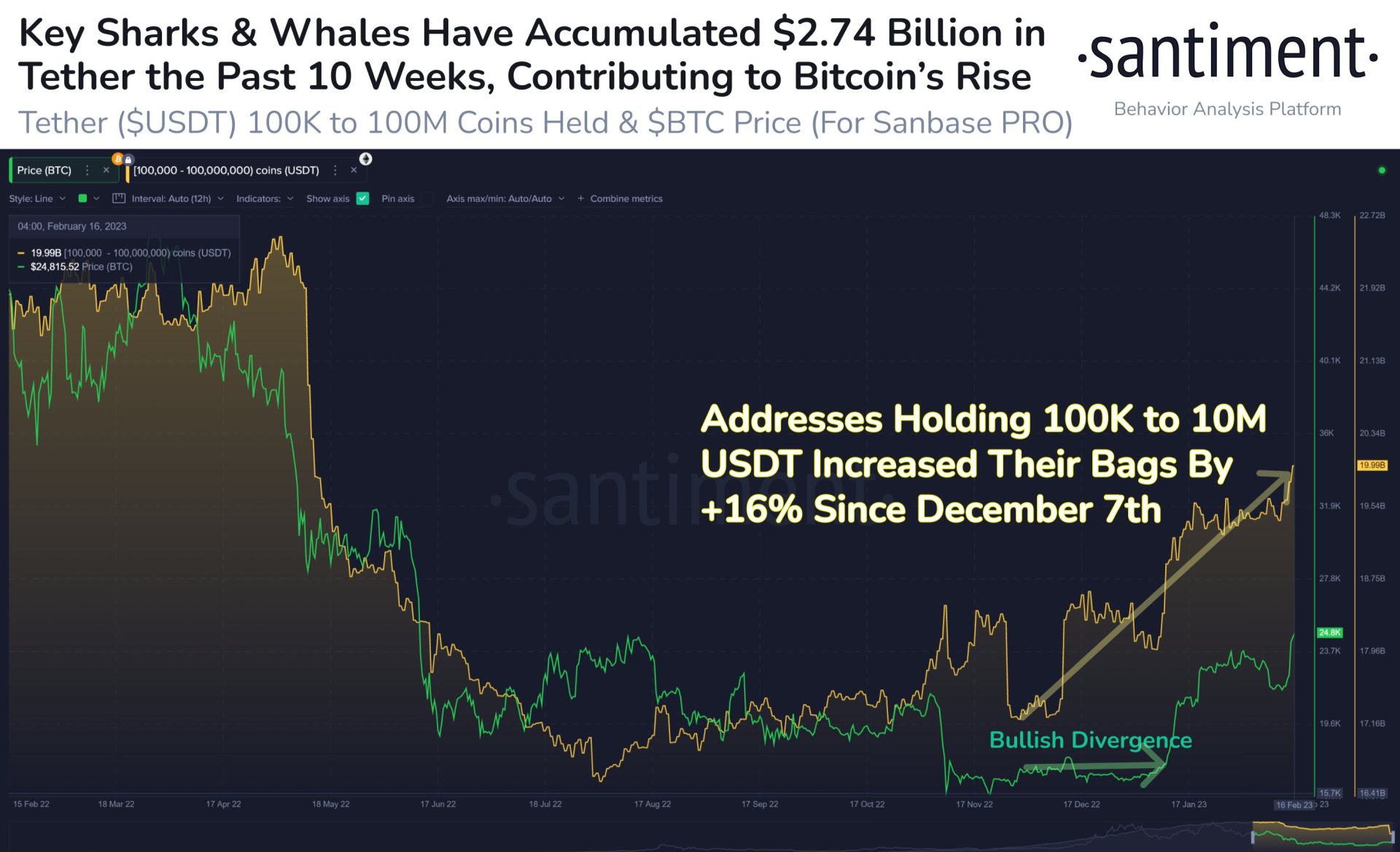The image size is (1400, 852).
Task: Click the Bitcoin badge icon
Action: [x=117, y=158]
